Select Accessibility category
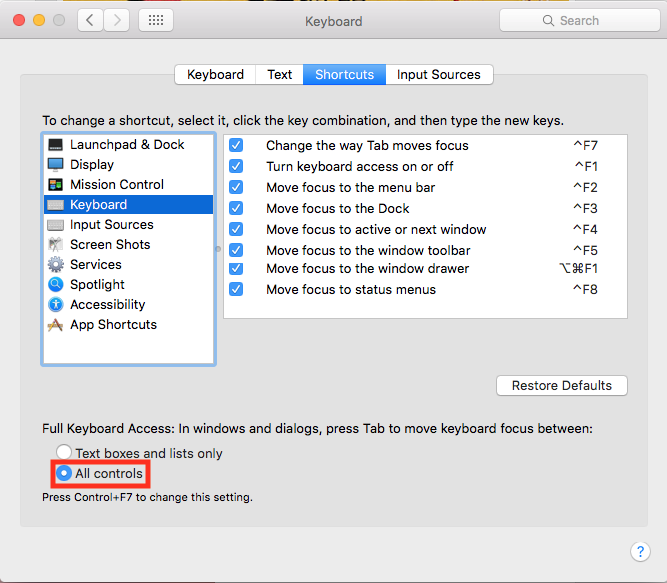Screen dimensions: 667x583 128,304
